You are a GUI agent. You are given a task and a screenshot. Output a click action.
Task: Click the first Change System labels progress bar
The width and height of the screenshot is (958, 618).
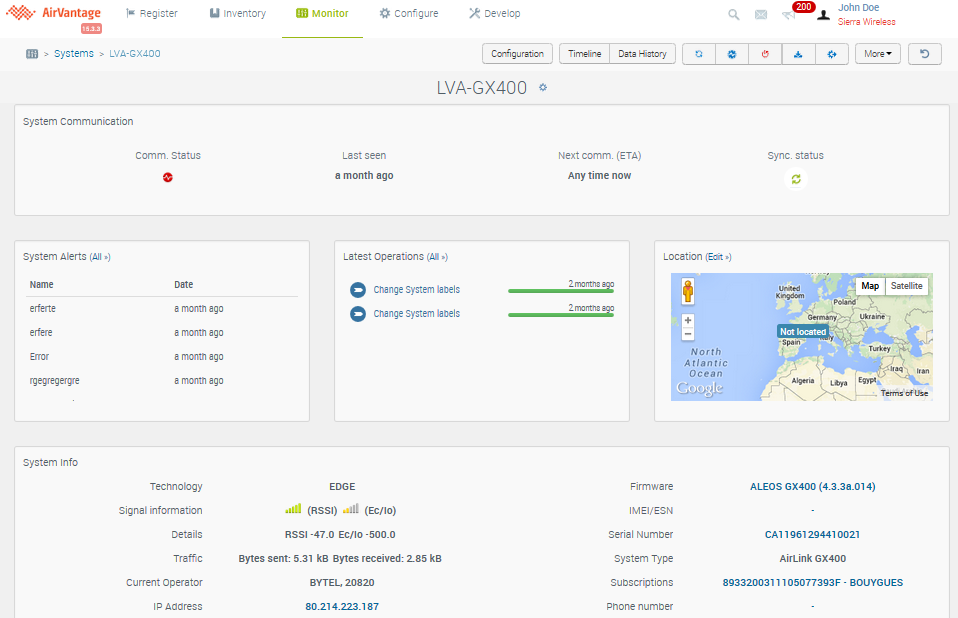tap(560, 291)
